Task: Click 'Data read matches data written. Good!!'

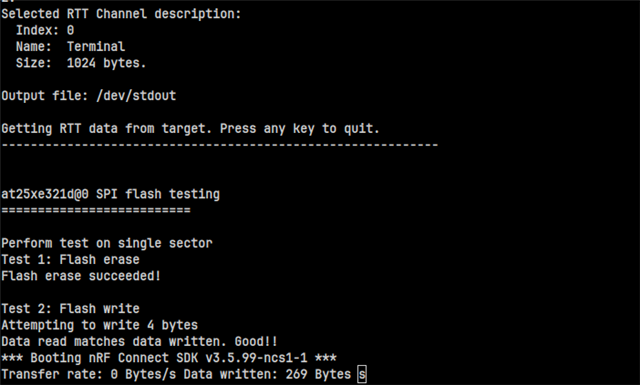Action: click(x=140, y=341)
